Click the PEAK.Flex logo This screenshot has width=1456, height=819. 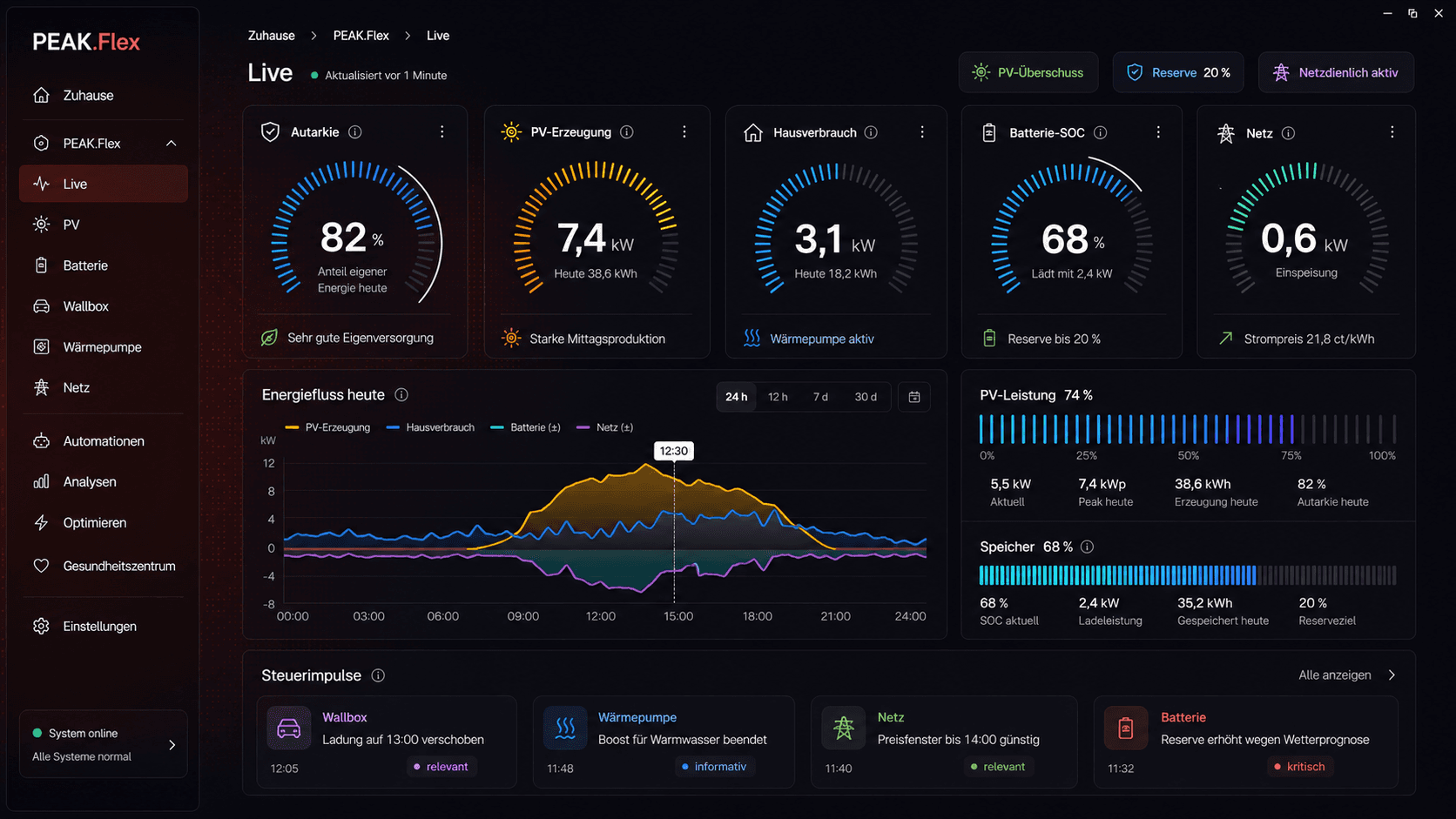coord(86,42)
